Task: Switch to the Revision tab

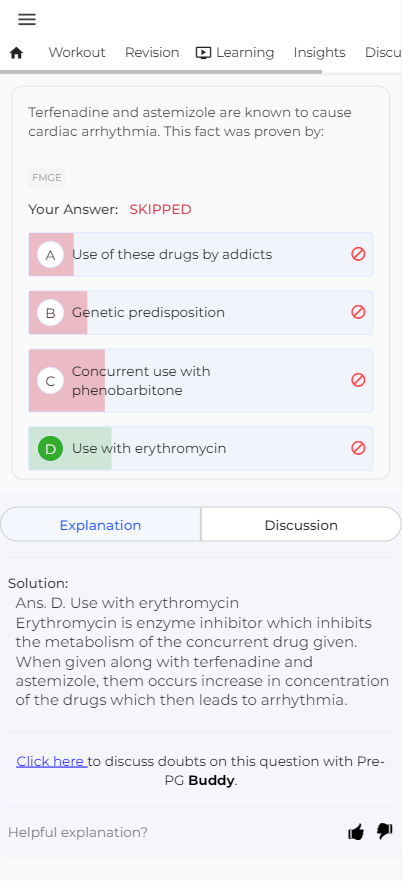Action: pos(152,52)
